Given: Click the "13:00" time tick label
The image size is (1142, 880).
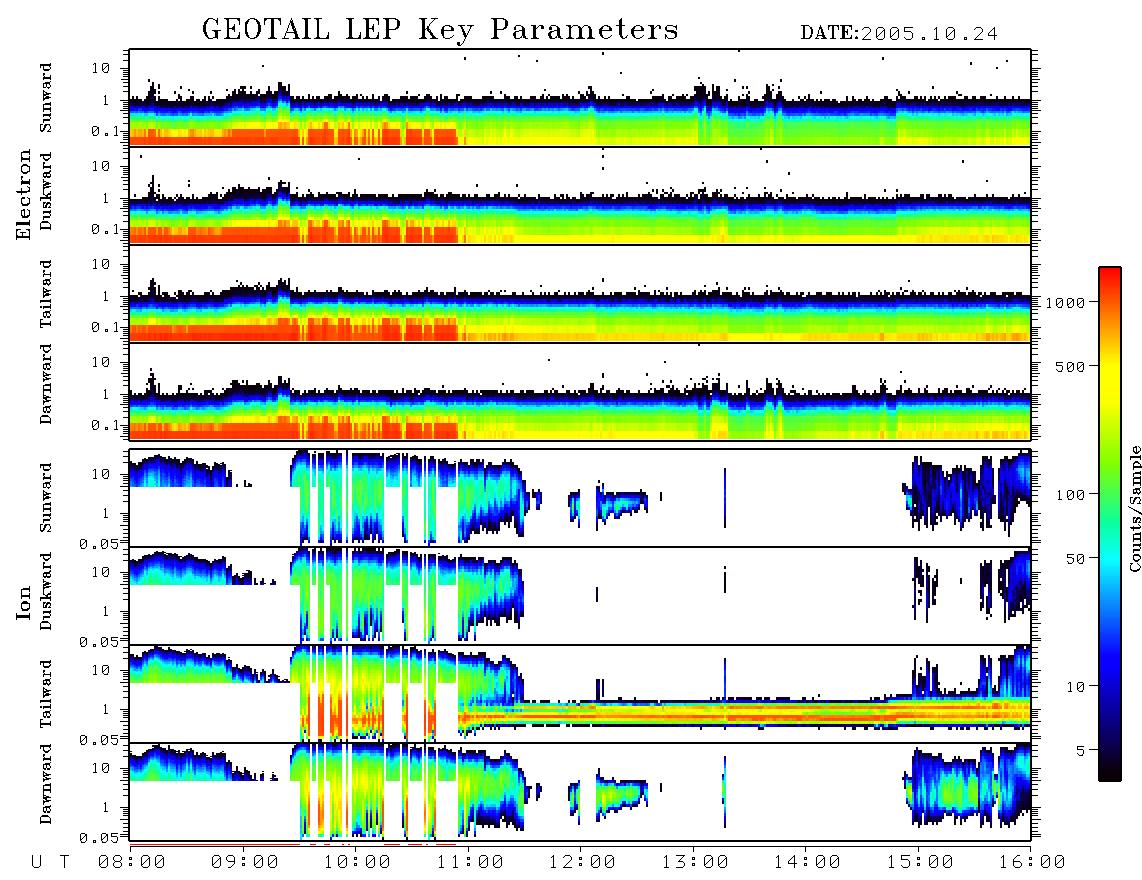Looking at the screenshot, I should (695, 862).
